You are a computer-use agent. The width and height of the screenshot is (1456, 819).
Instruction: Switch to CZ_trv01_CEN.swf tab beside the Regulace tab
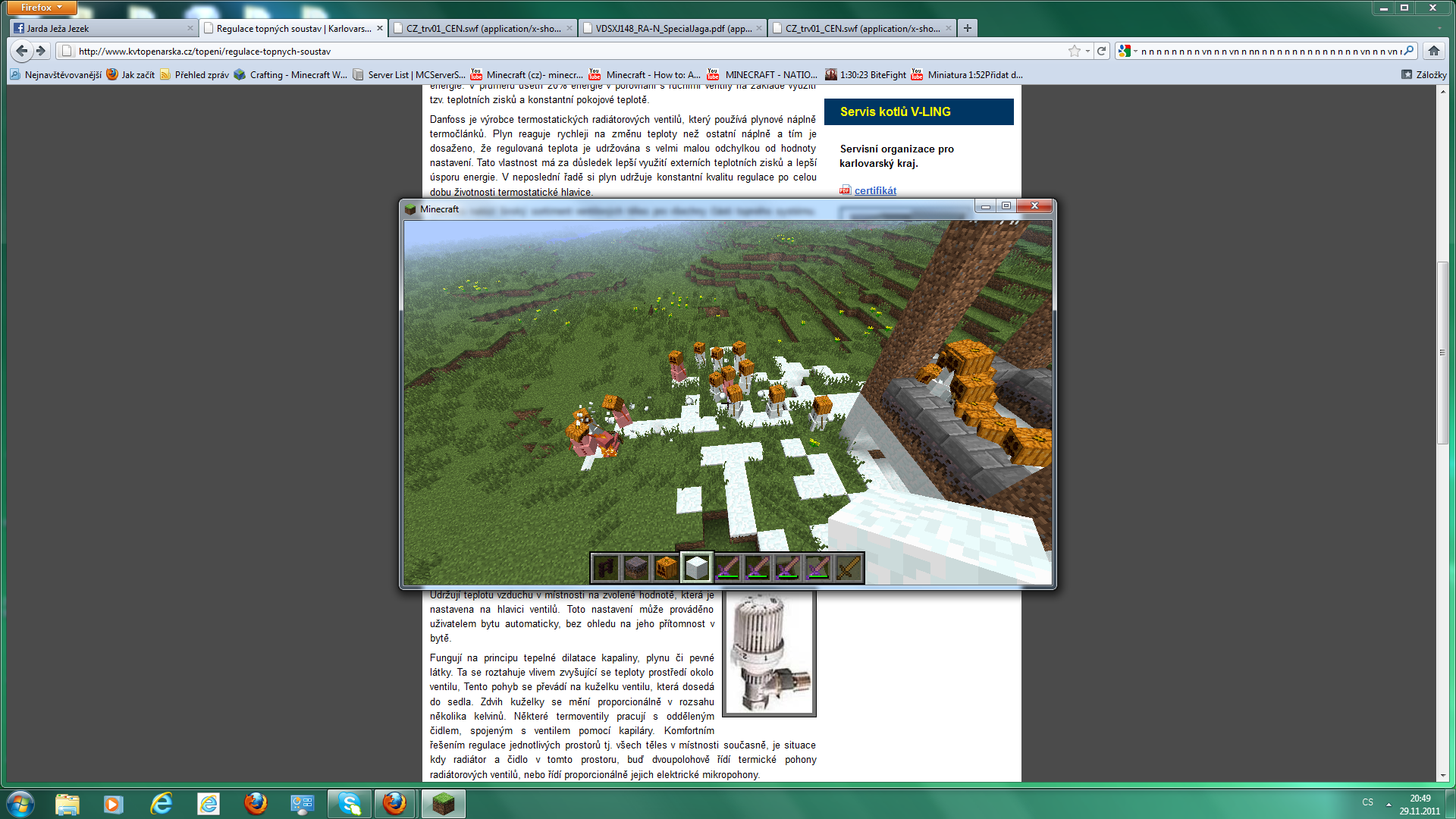[x=483, y=28]
